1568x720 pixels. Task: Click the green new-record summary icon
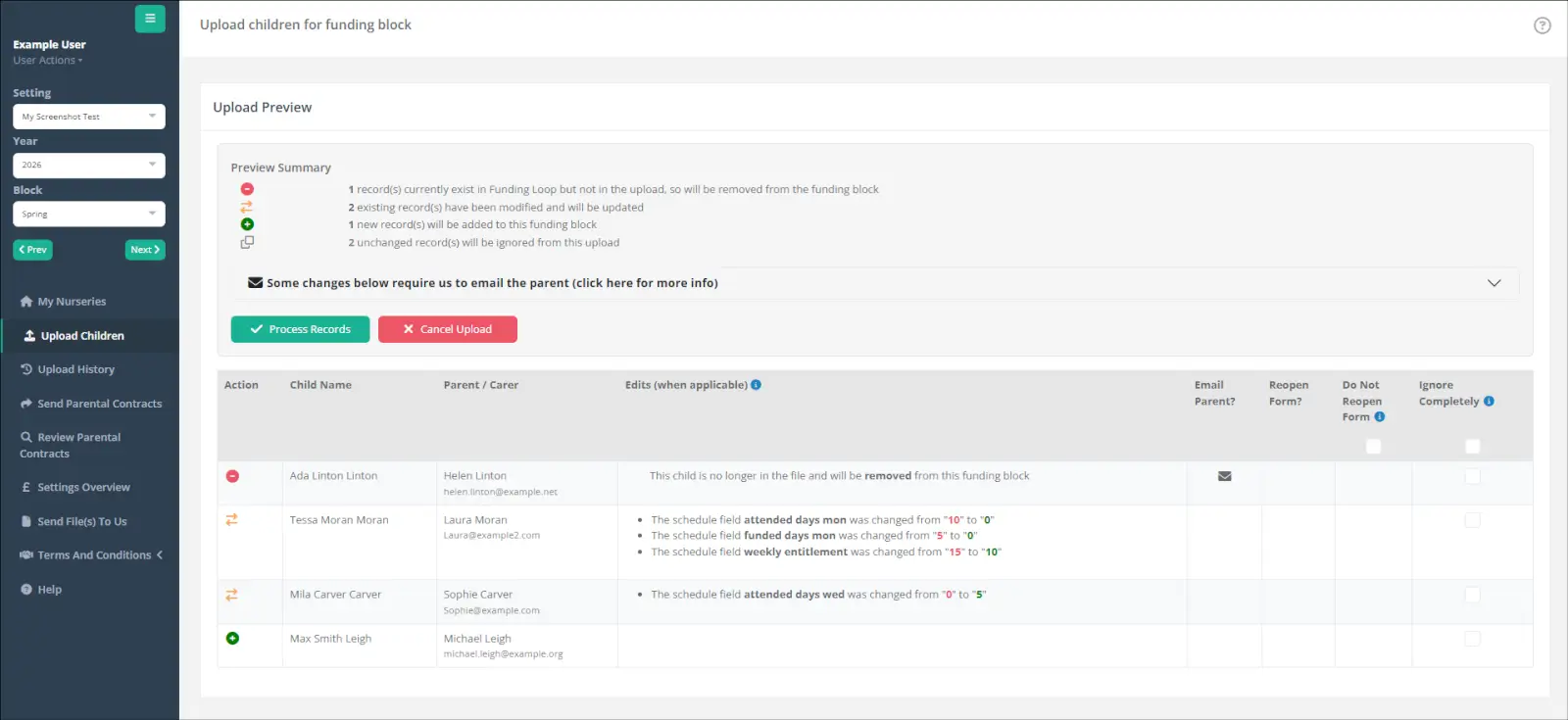pyautogui.click(x=247, y=224)
